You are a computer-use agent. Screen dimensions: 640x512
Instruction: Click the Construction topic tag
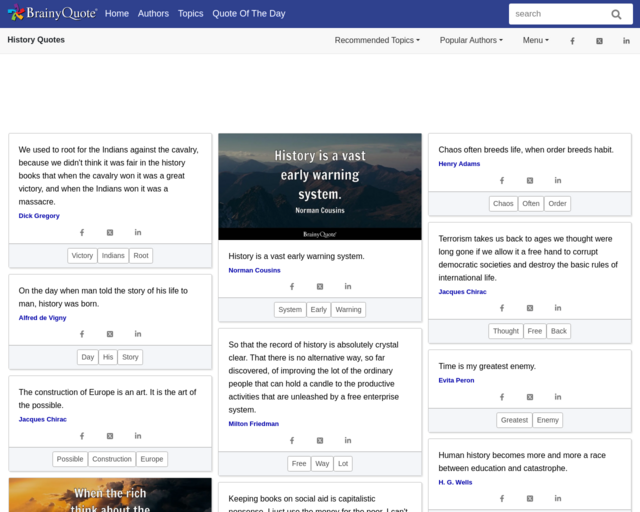pos(112,459)
